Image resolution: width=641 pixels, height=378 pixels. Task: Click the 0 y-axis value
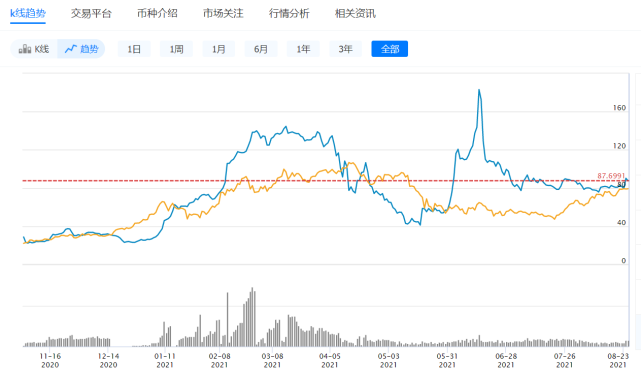coord(623,261)
